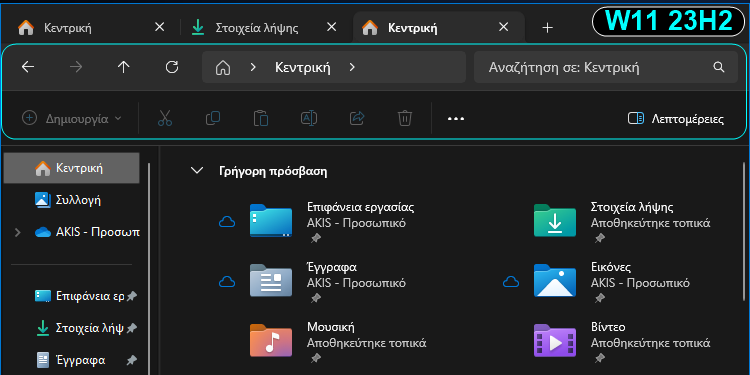This screenshot has height=375, width=750.
Task: Click Κεντρική breadcrumb in address bar
Action: (x=302, y=67)
